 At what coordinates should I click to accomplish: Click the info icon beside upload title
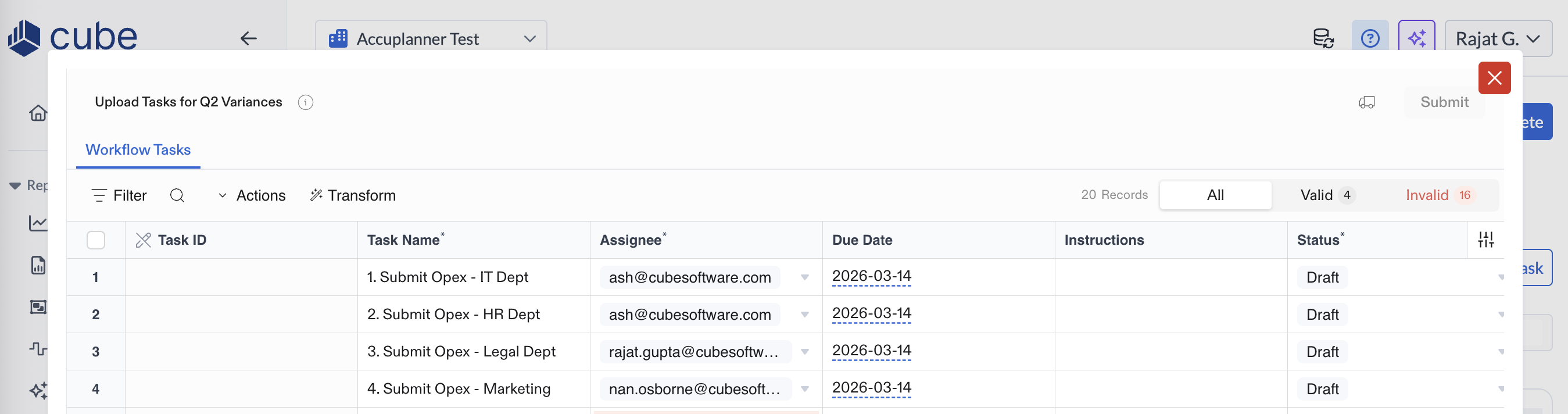[306, 102]
